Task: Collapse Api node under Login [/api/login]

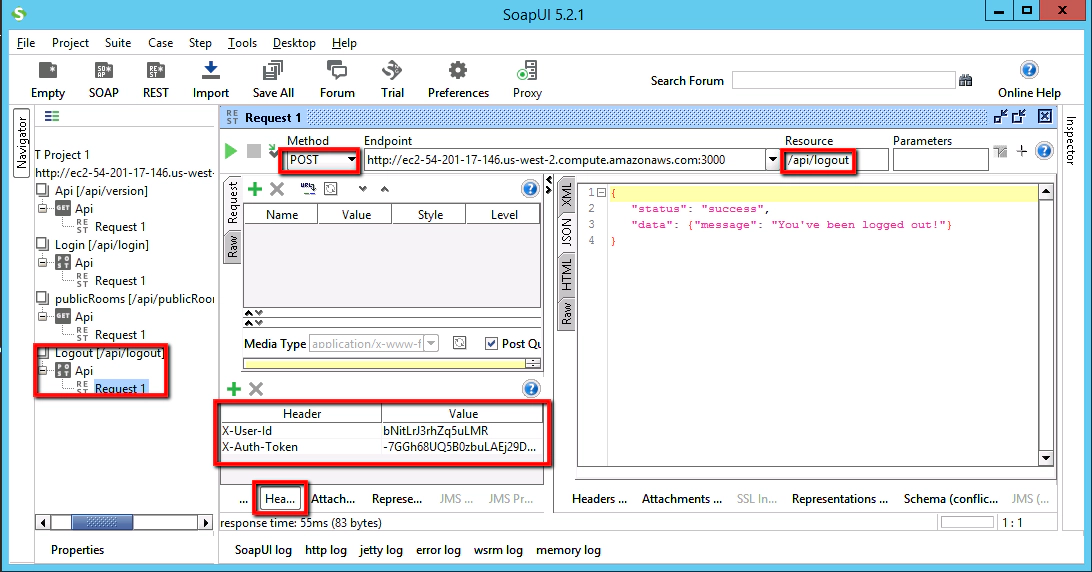Action: click(x=42, y=262)
